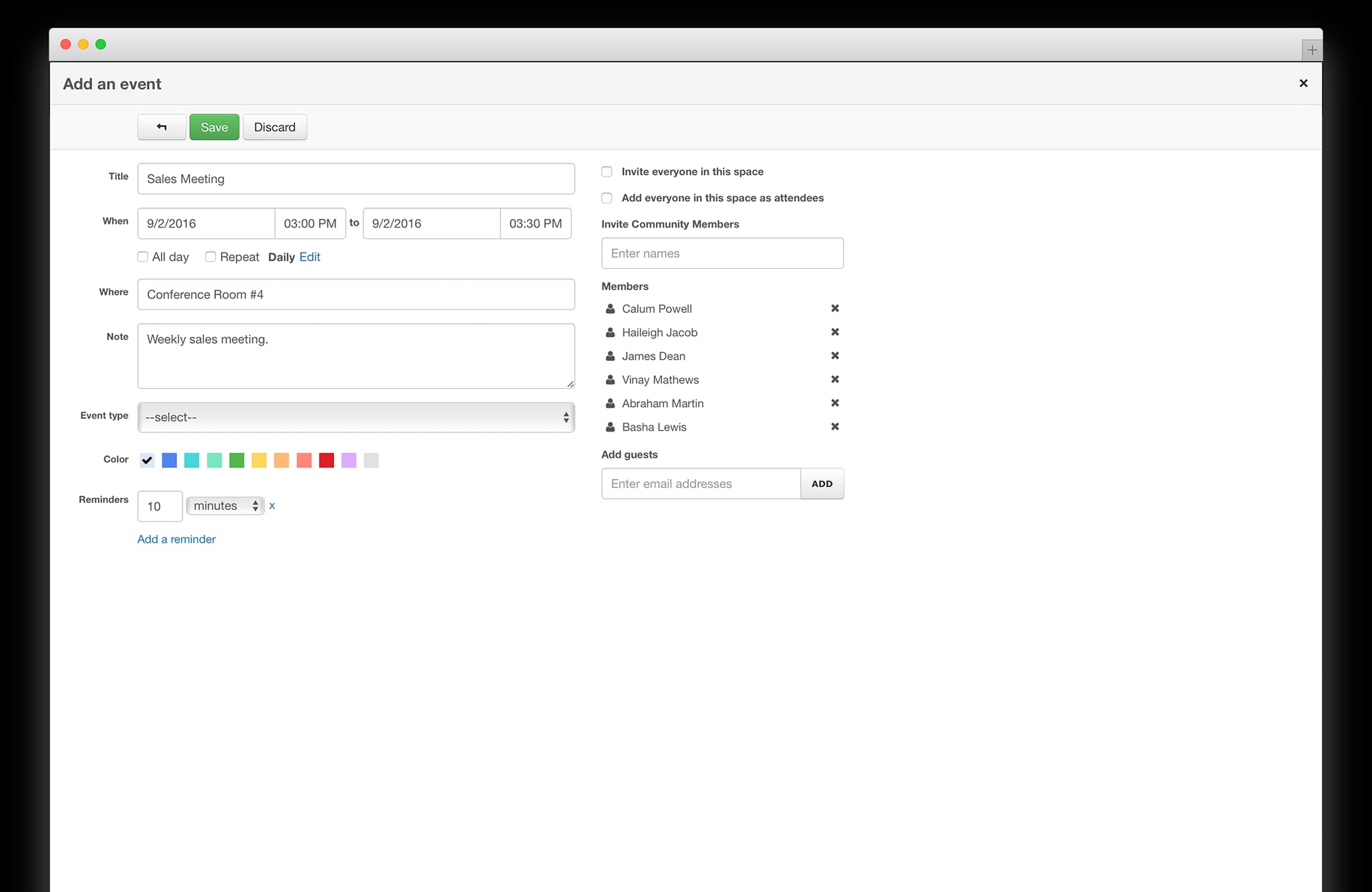Remove James Dean from the members list
This screenshot has width=1372, height=892.
835,355
